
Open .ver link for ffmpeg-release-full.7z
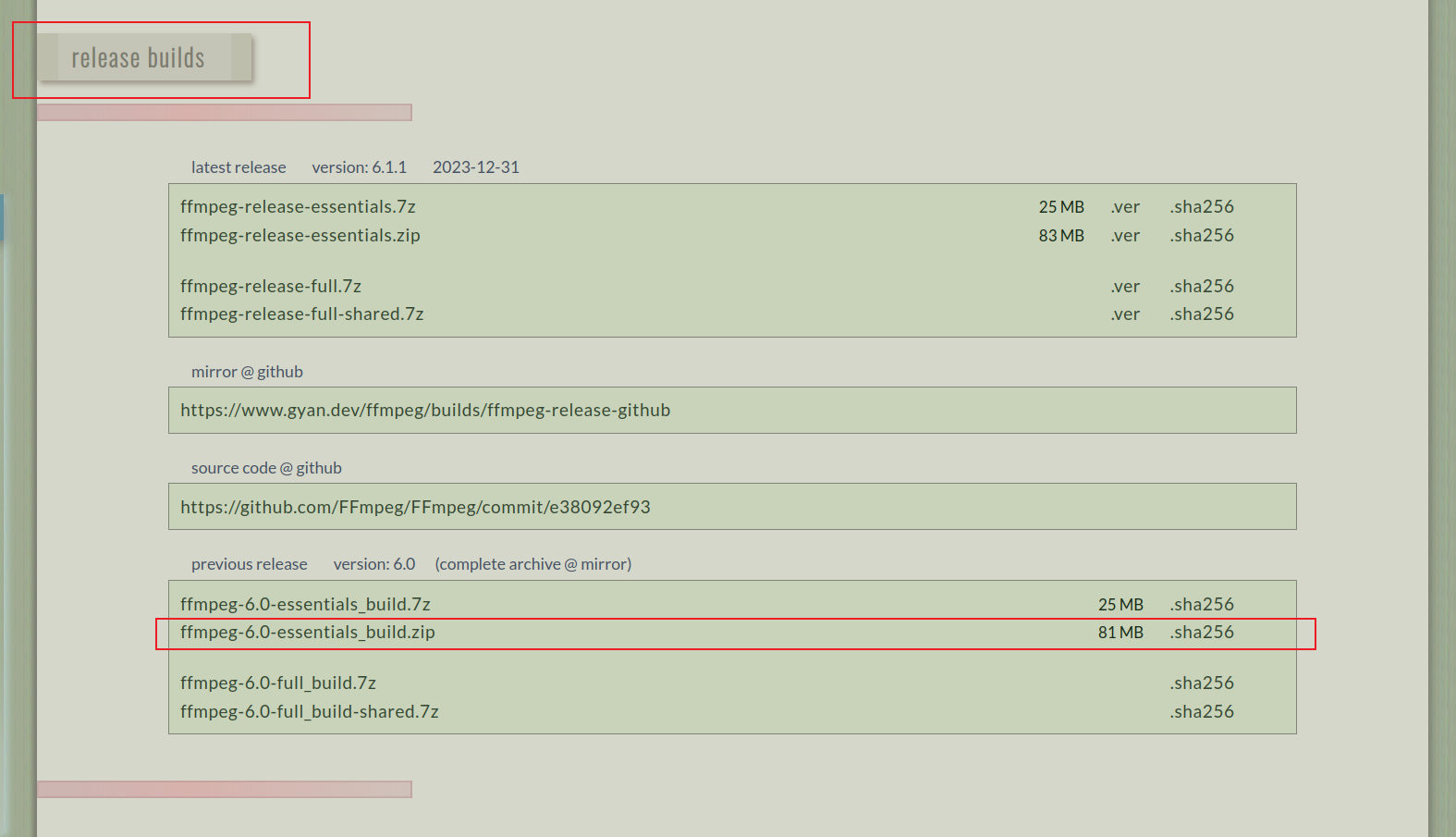click(1125, 286)
